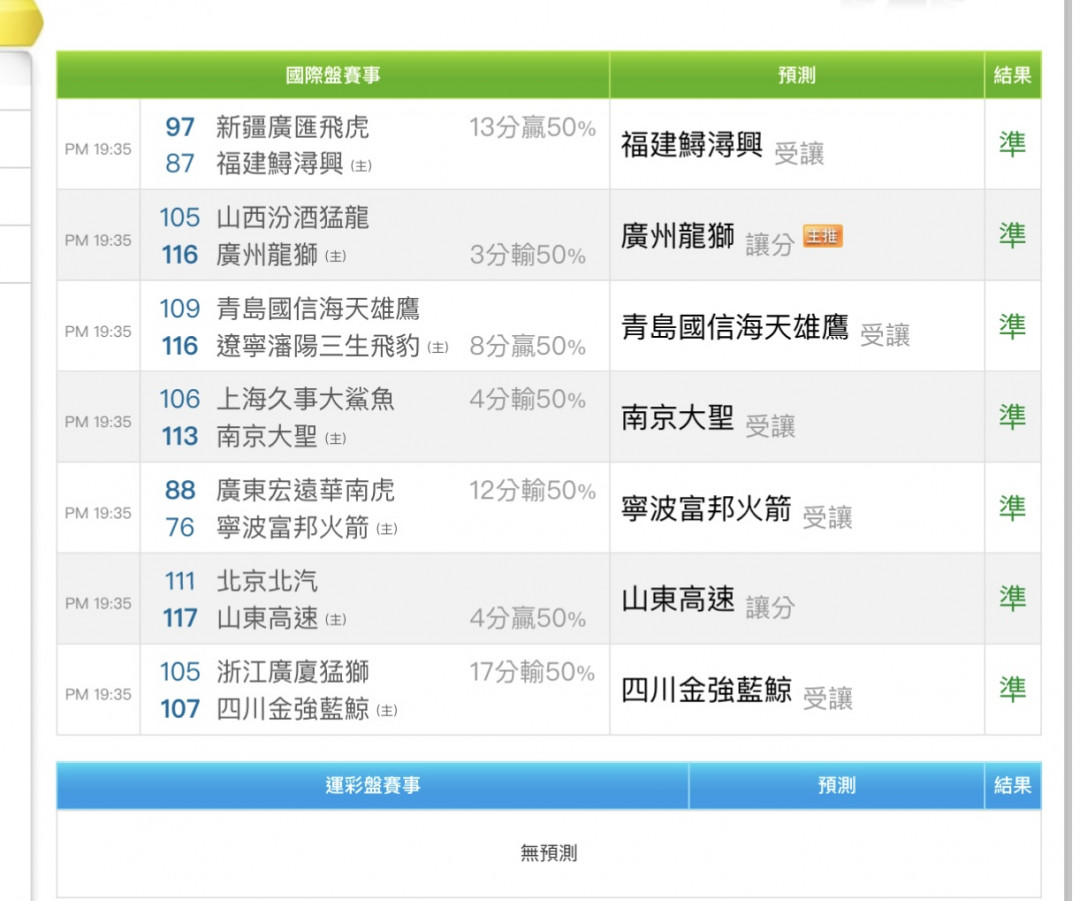The image size is (1080, 901).
Task: Click the green 國際盤賽事 table header
Action: pyautogui.click(x=333, y=75)
